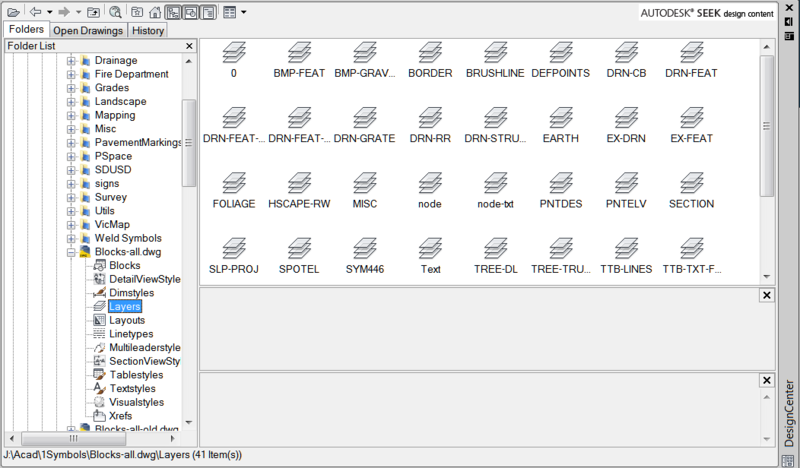
Task: Select Visualstyles in the tree
Action: (x=136, y=402)
